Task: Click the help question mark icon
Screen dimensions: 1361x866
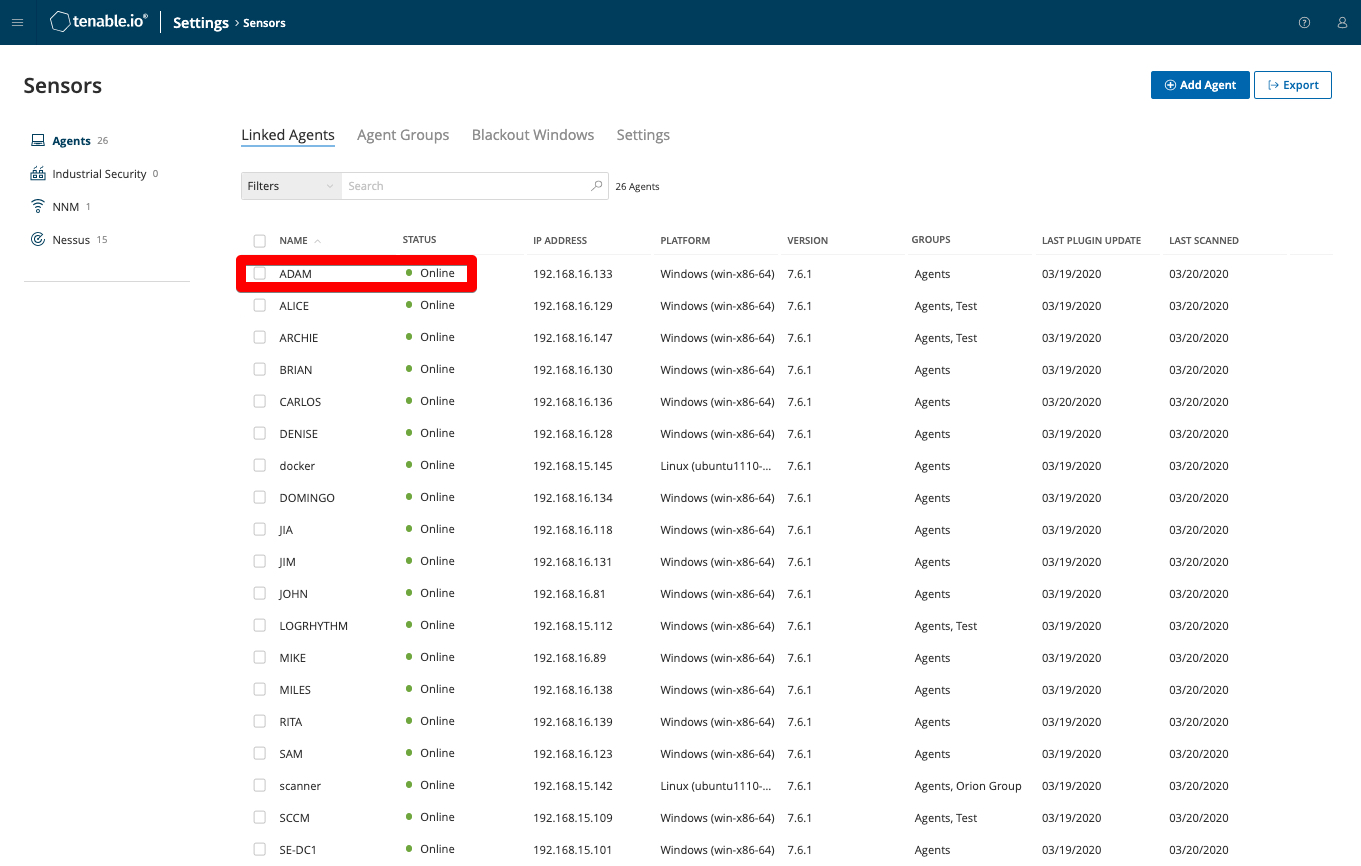Action: click(1304, 23)
